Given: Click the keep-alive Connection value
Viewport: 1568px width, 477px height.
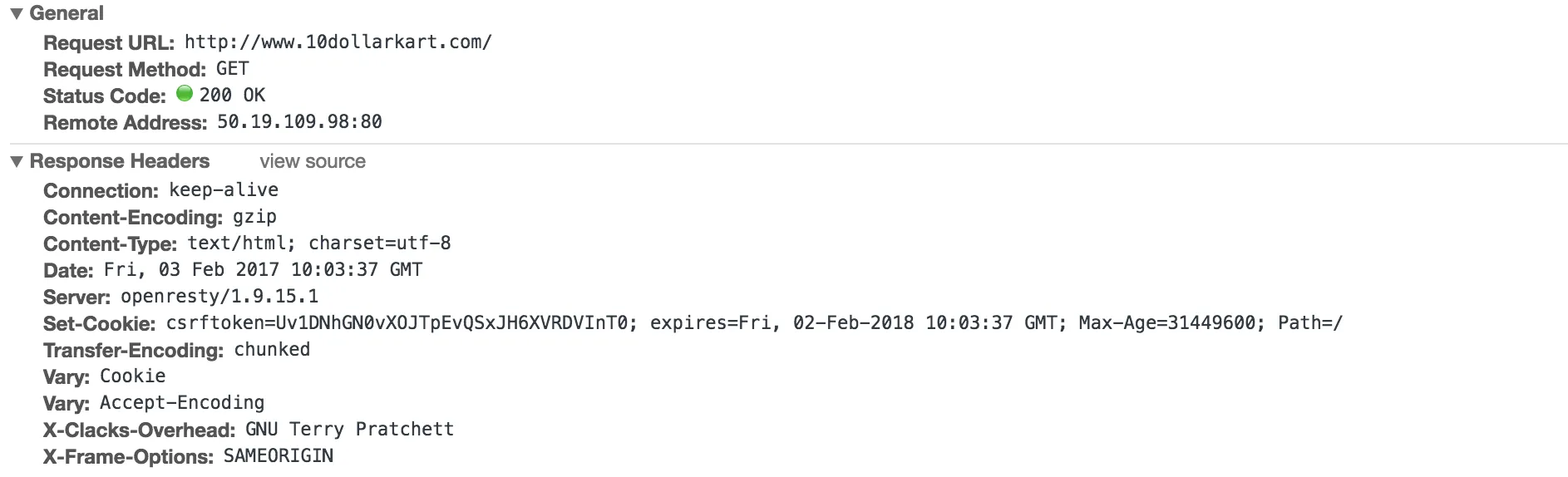Looking at the screenshot, I should pyautogui.click(x=223, y=190).
